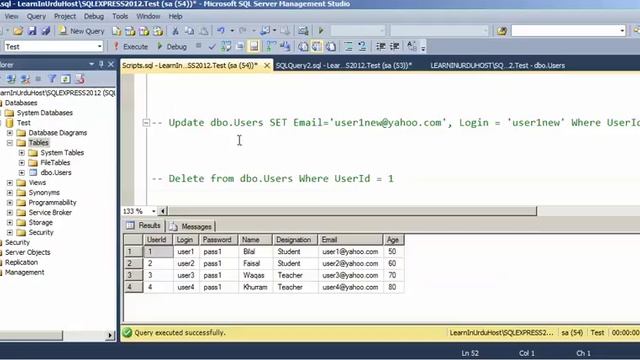The width and height of the screenshot is (640, 360).
Task: Open SQL Editor toolbar options overflow arrow
Action: [423, 48]
